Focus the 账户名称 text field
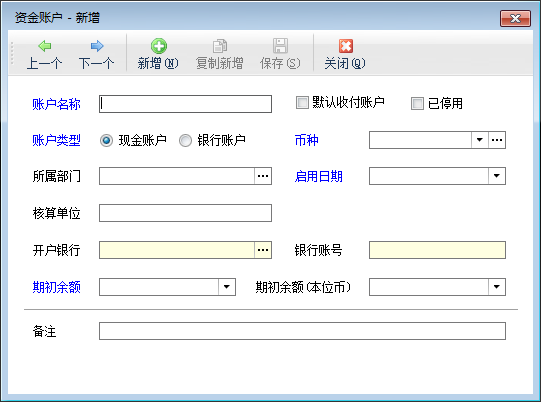 (x=185, y=104)
